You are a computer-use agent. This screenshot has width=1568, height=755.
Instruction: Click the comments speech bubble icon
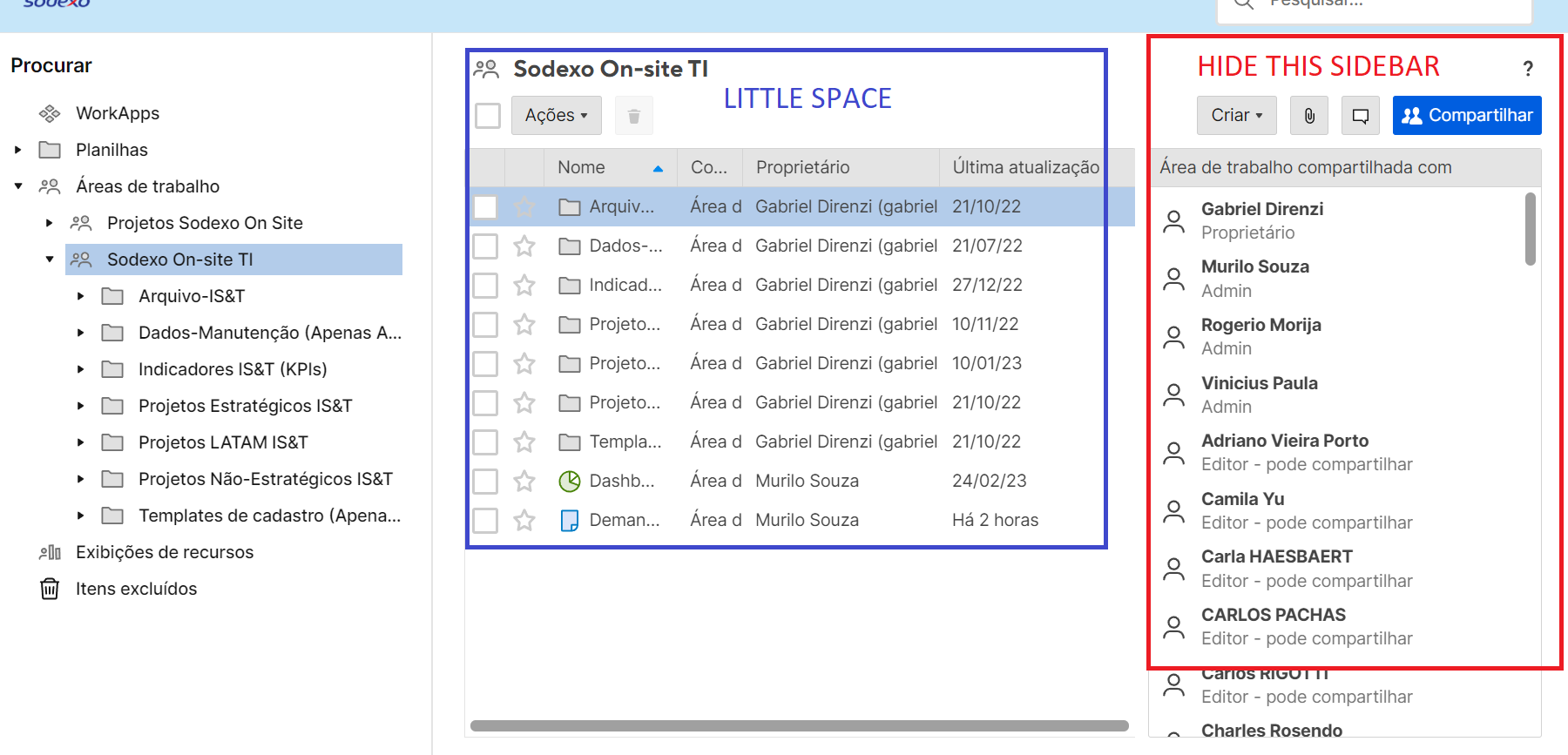tap(1361, 116)
